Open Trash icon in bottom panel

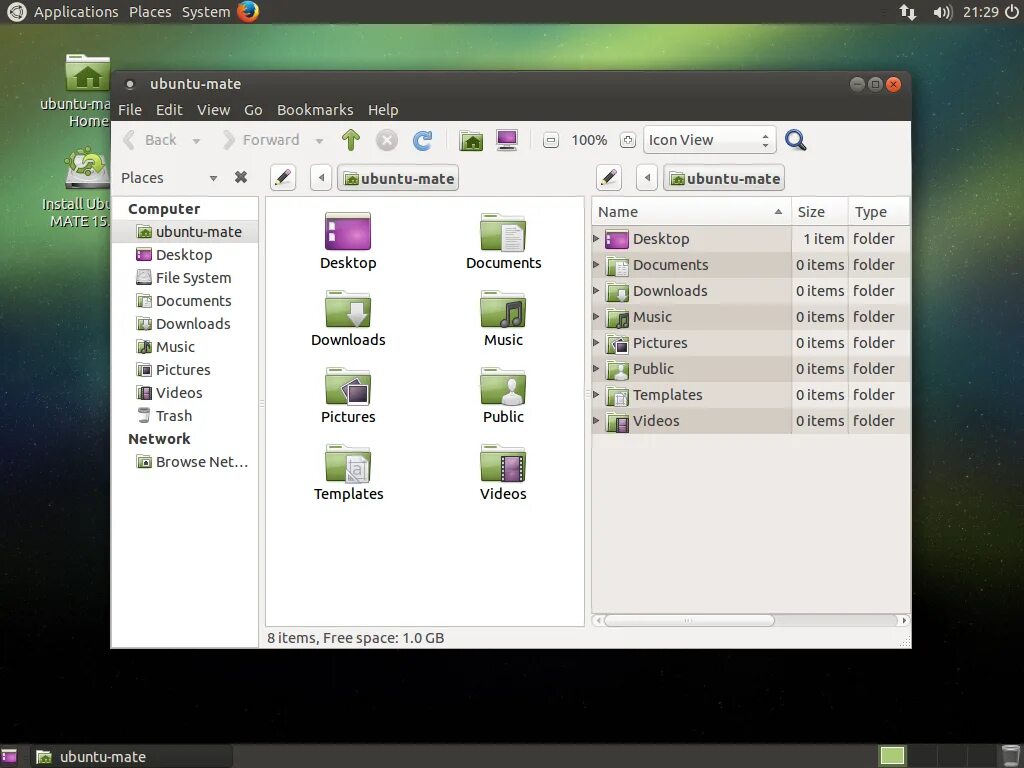1011,756
